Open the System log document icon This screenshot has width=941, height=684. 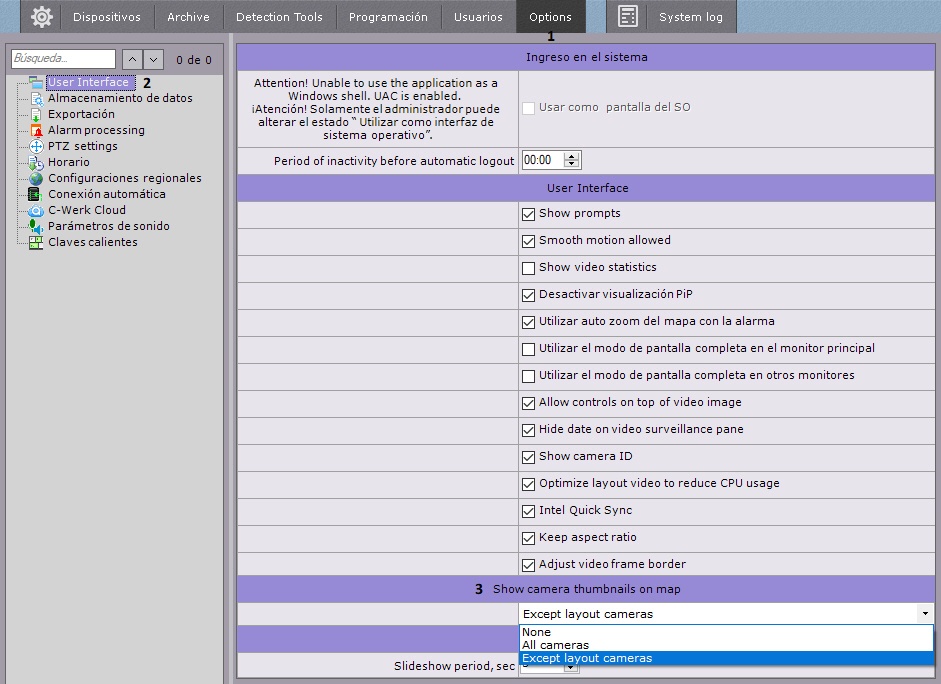pyautogui.click(x=628, y=17)
